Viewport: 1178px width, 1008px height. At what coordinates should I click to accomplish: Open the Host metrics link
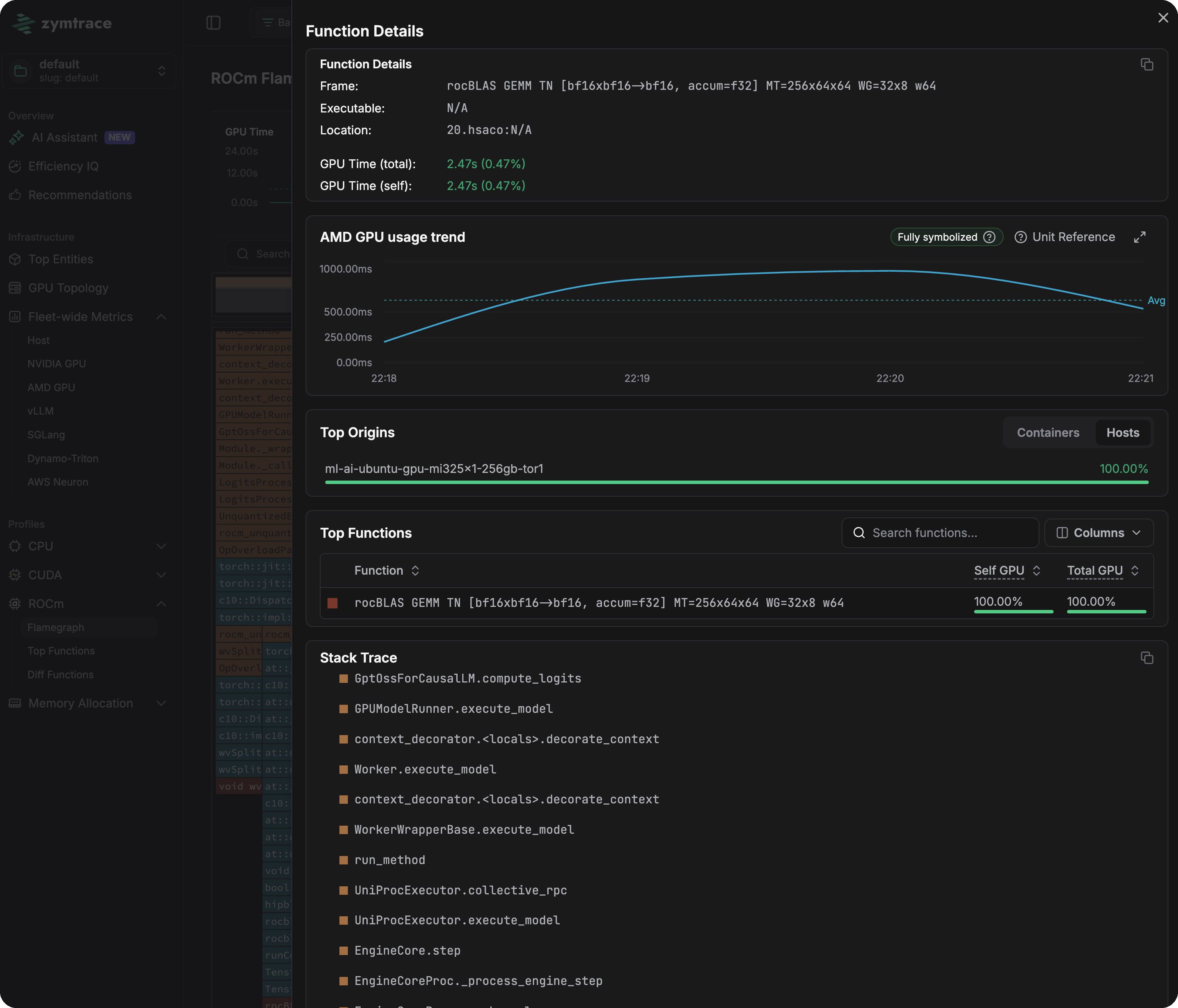(38, 340)
